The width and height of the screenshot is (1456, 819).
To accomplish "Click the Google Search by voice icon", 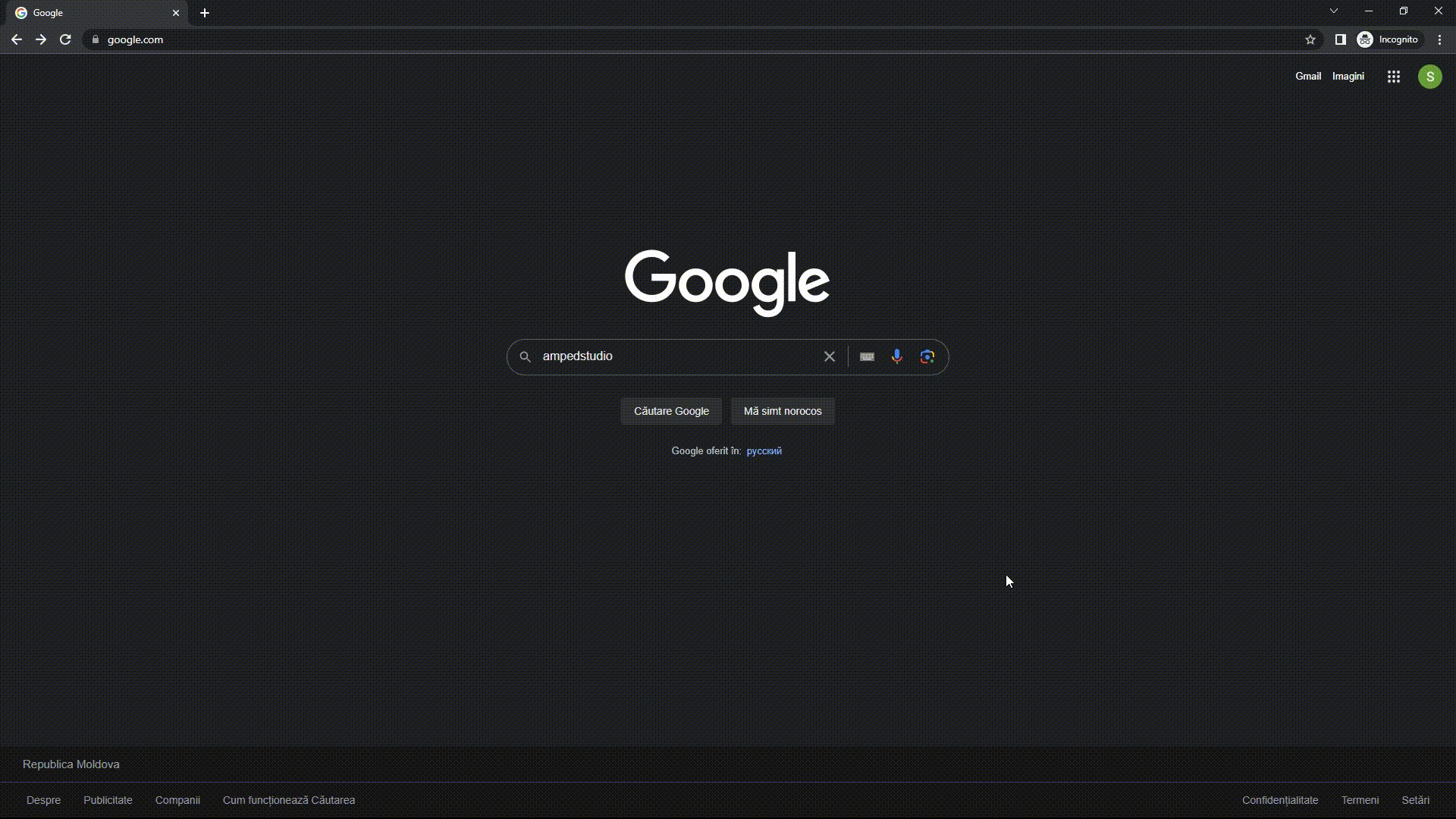I will [897, 356].
